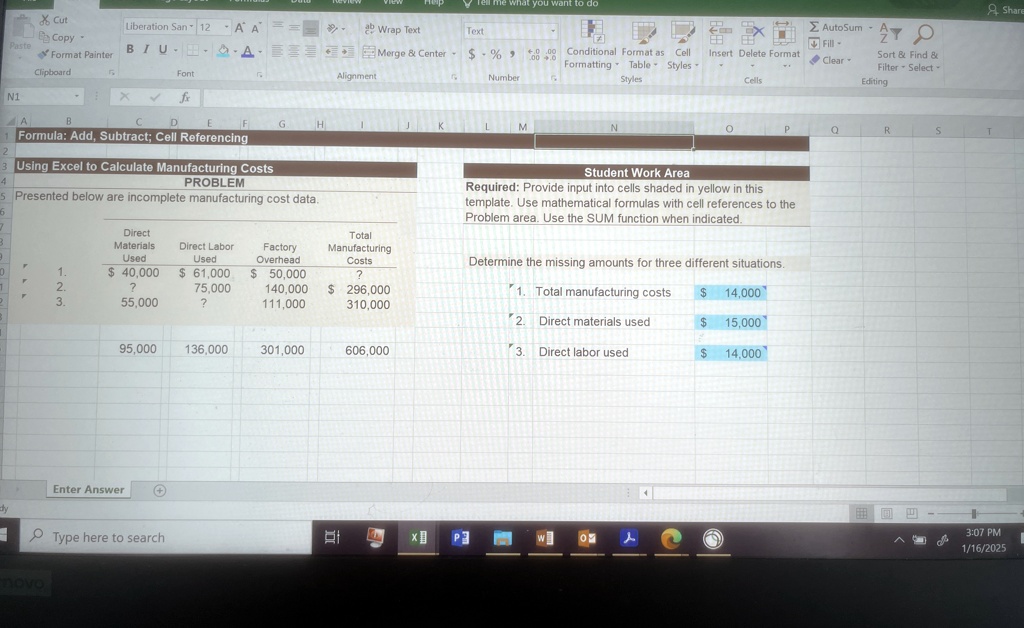The height and width of the screenshot is (628, 1024).
Task: Click the Insert Function fx icon
Action: (x=183, y=98)
